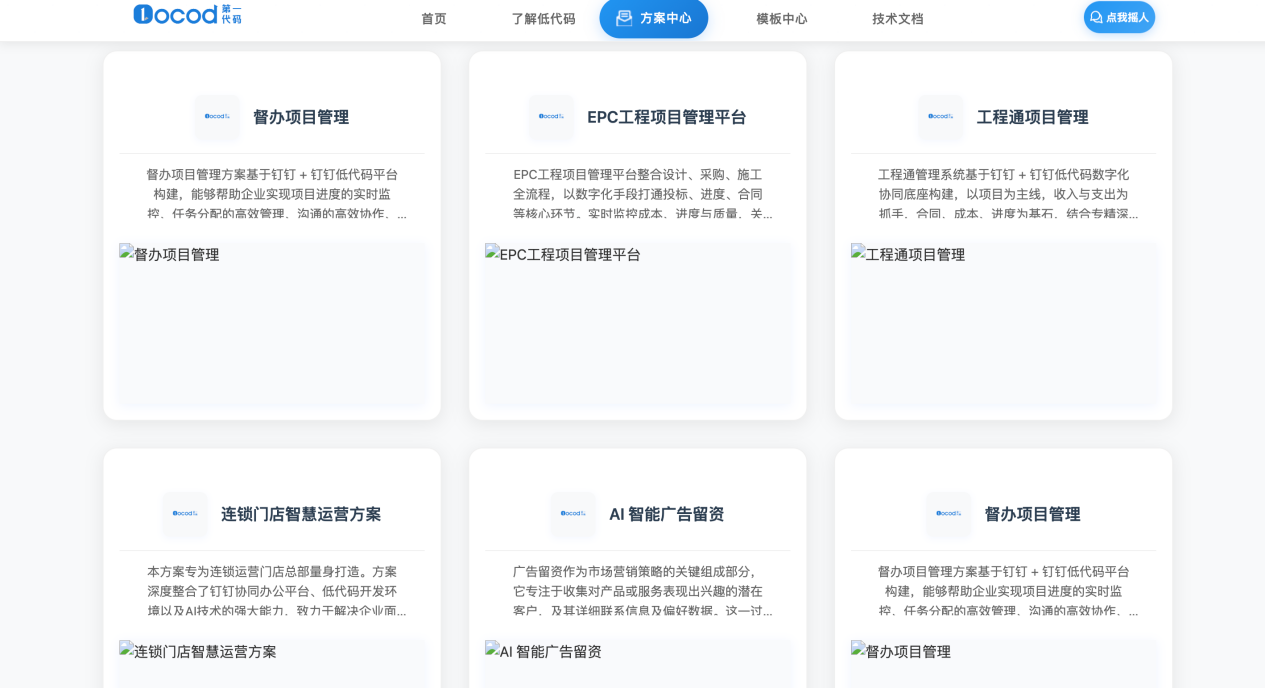Click the logo icon beside 连锁门店智慧运营方案

tap(185, 514)
